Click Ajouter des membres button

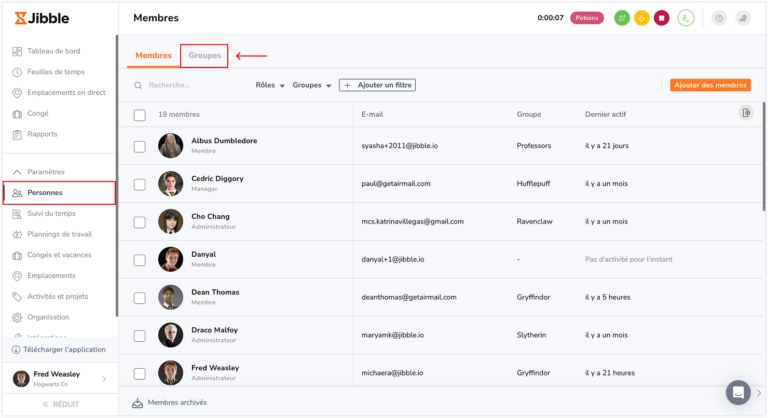[x=710, y=85]
